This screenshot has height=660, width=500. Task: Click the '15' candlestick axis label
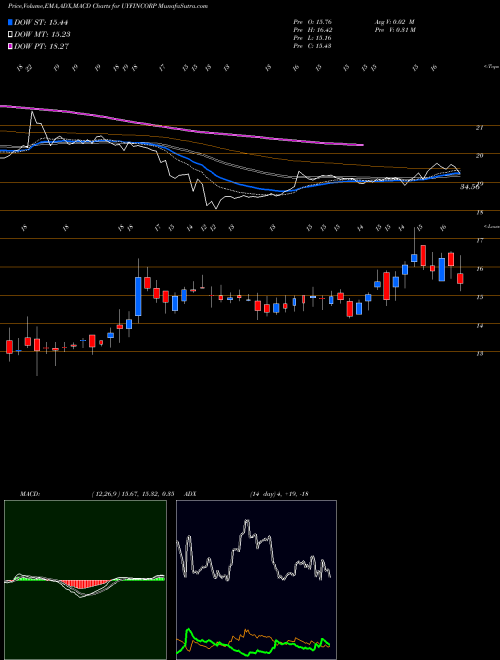479,297
